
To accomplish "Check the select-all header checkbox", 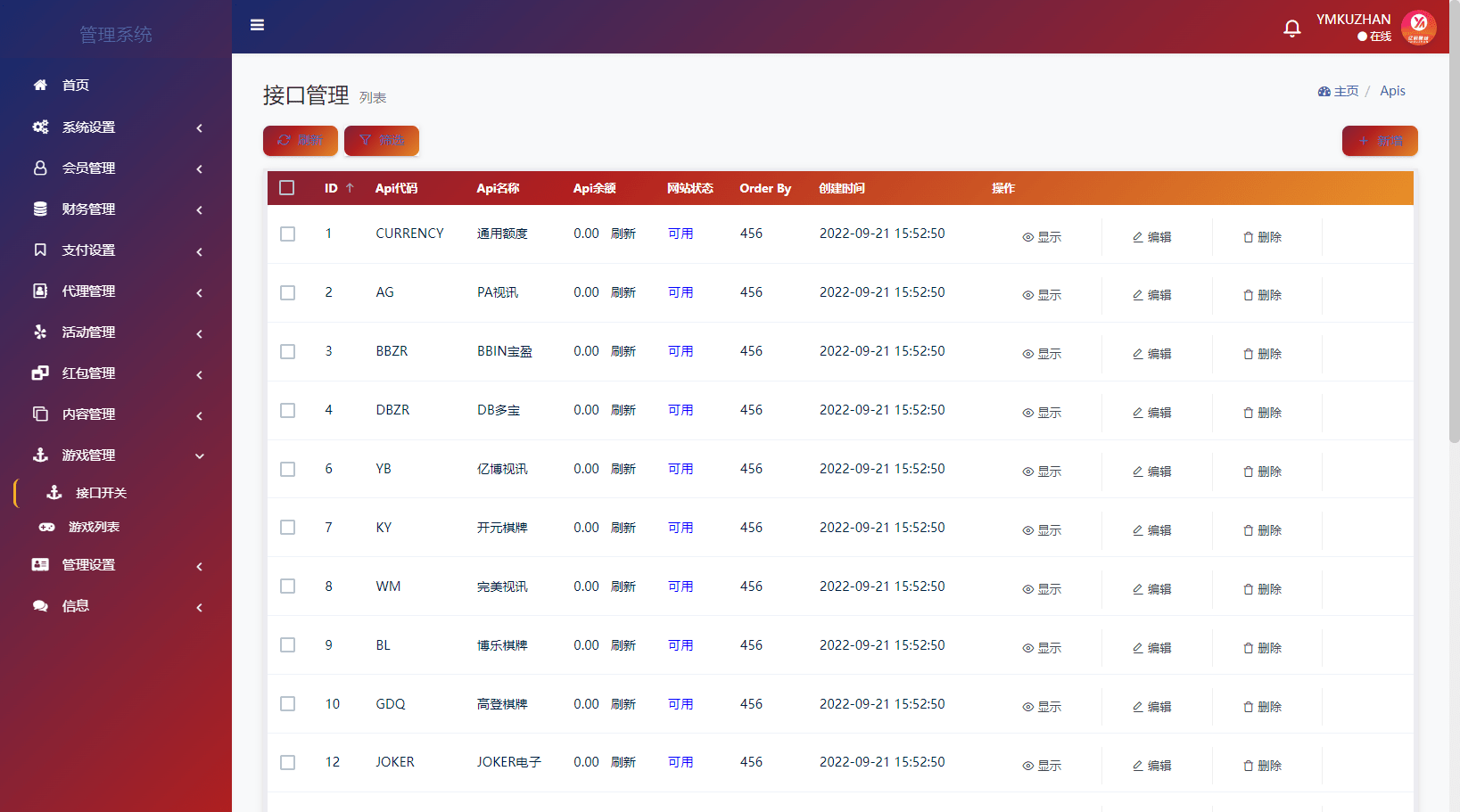I will coord(287,188).
